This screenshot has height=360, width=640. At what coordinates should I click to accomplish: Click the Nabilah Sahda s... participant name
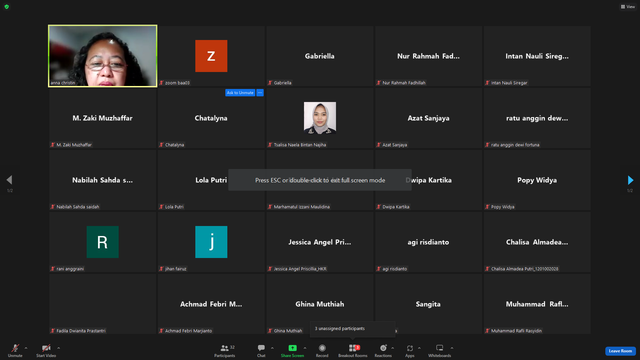click(x=102, y=180)
